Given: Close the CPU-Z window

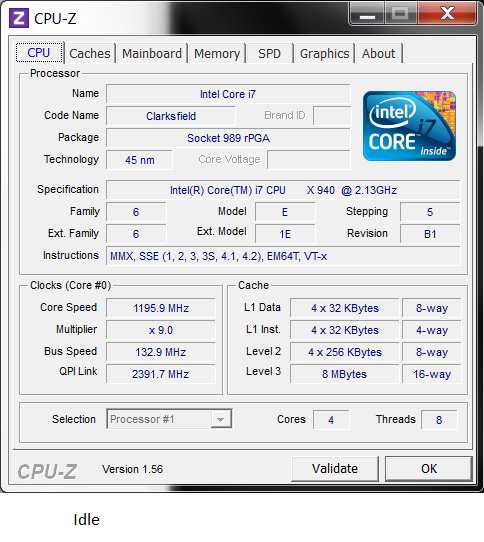Looking at the screenshot, I should 447,14.
